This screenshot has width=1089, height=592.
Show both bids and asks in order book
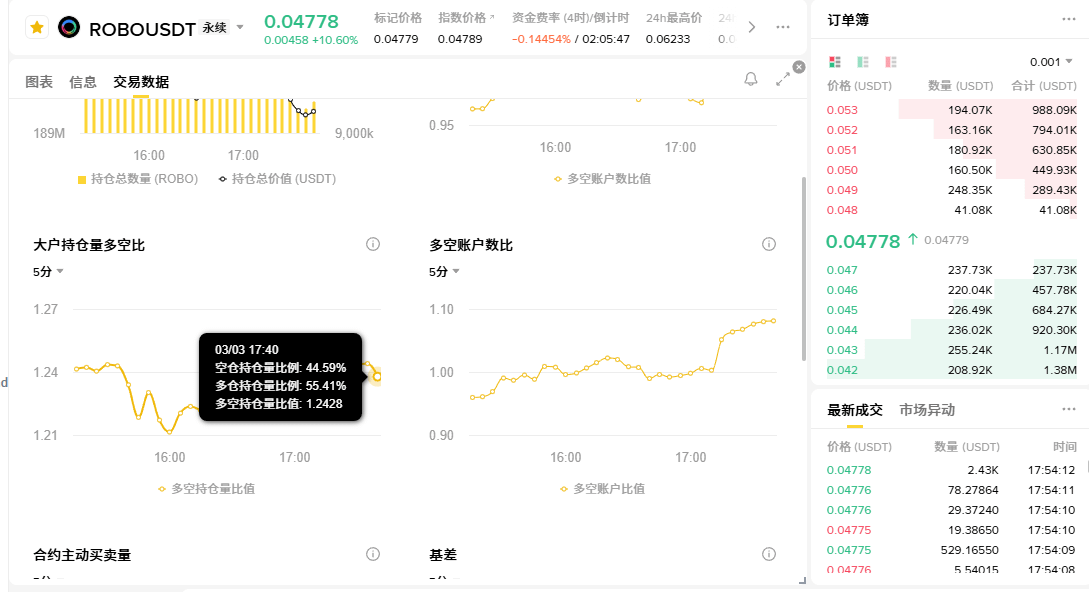coord(835,62)
